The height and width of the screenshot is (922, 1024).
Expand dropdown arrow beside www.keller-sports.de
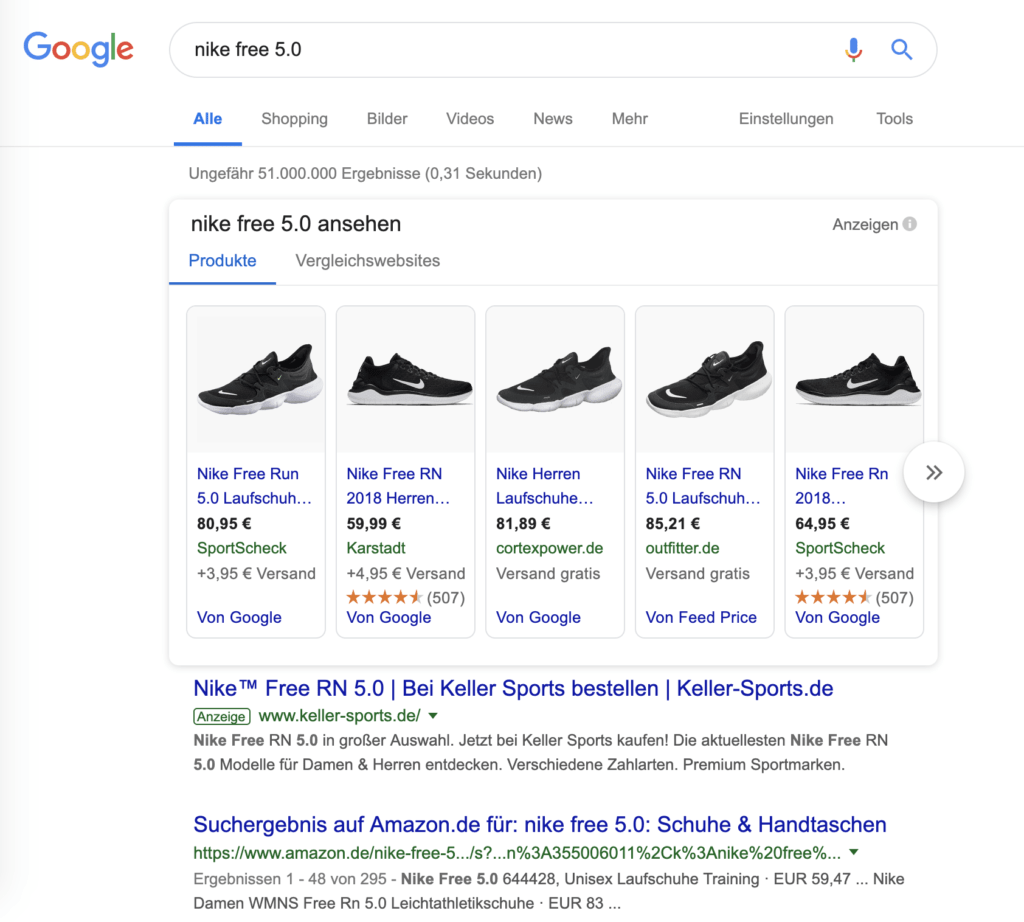pyautogui.click(x=432, y=716)
